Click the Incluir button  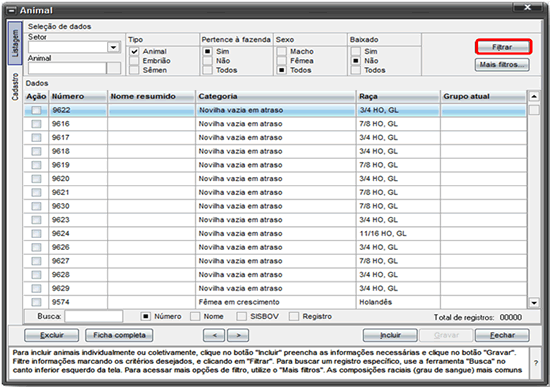390,335
